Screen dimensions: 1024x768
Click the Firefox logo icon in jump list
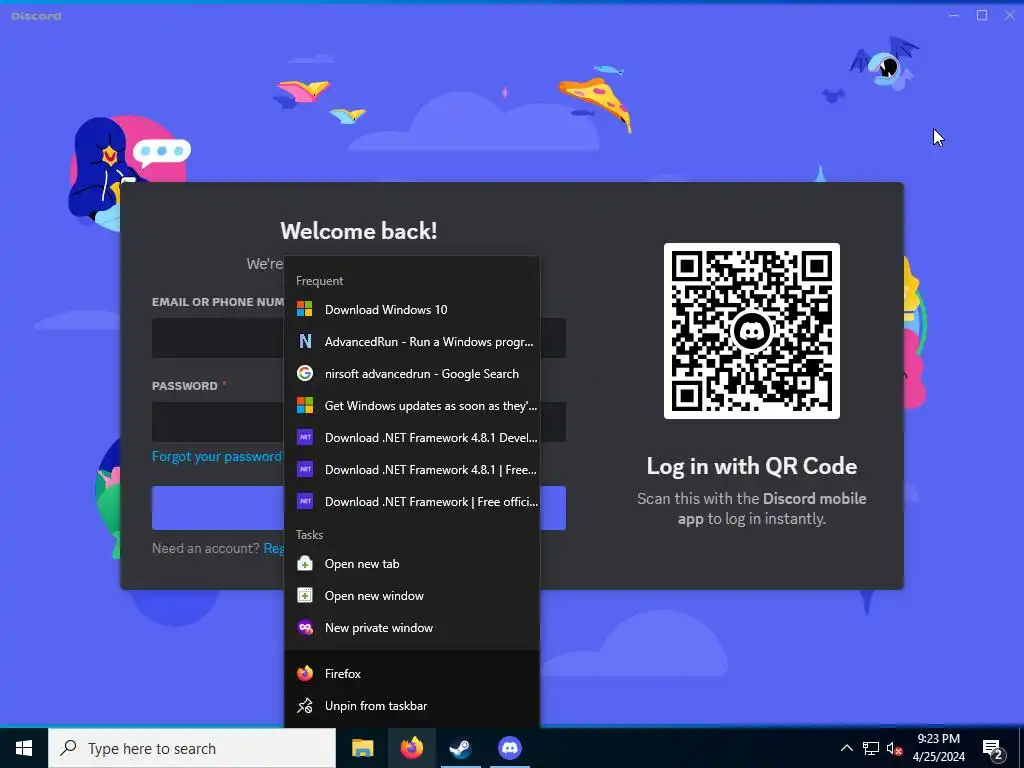pyautogui.click(x=305, y=673)
